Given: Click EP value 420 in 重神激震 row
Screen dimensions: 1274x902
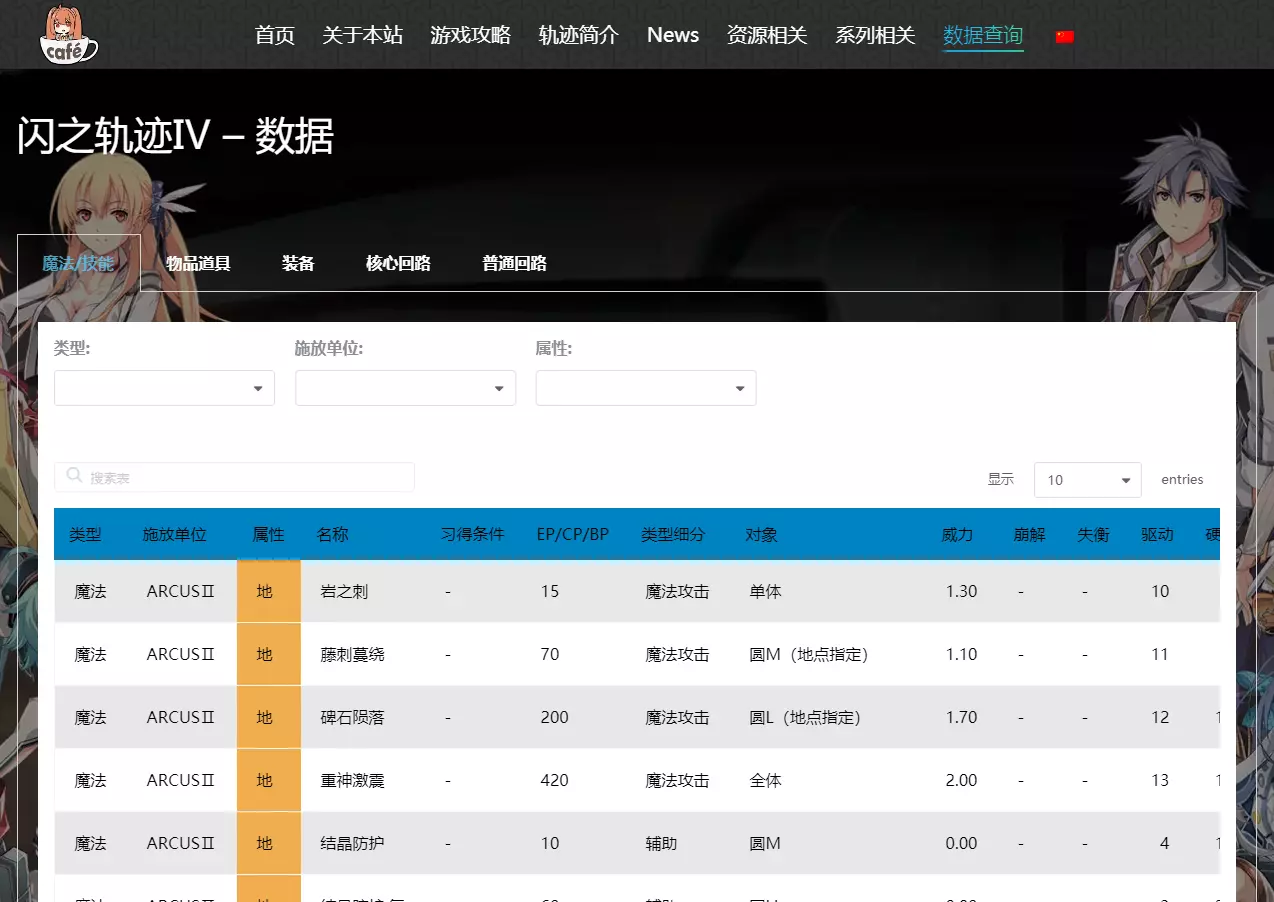Looking at the screenshot, I should (x=554, y=781).
